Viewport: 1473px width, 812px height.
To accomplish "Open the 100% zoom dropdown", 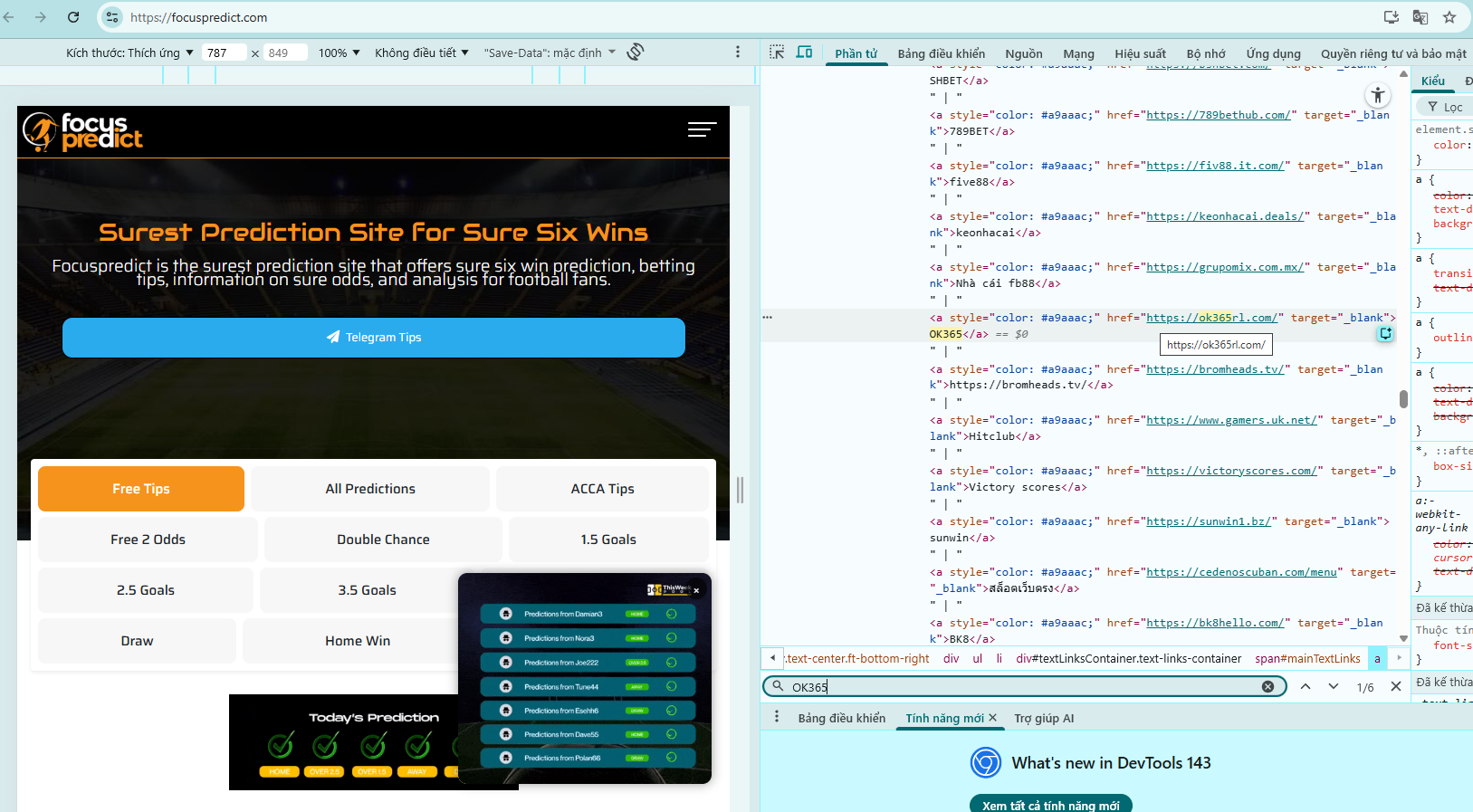I will 340,53.
